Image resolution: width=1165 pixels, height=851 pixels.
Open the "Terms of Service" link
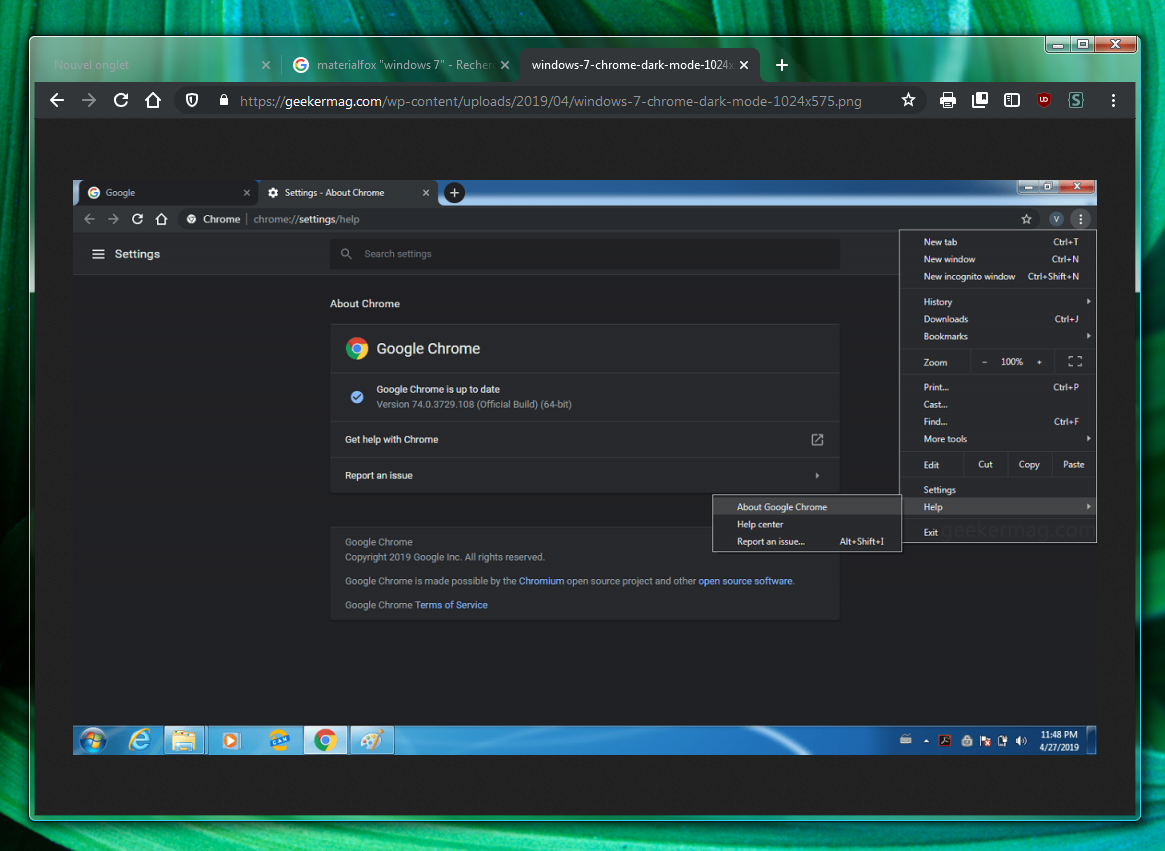coord(451,605)
